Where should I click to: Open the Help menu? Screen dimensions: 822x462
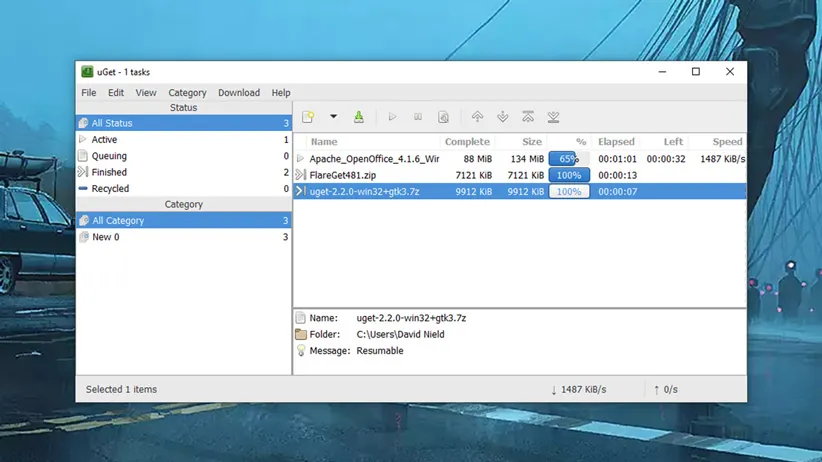[x=281, y=93]
